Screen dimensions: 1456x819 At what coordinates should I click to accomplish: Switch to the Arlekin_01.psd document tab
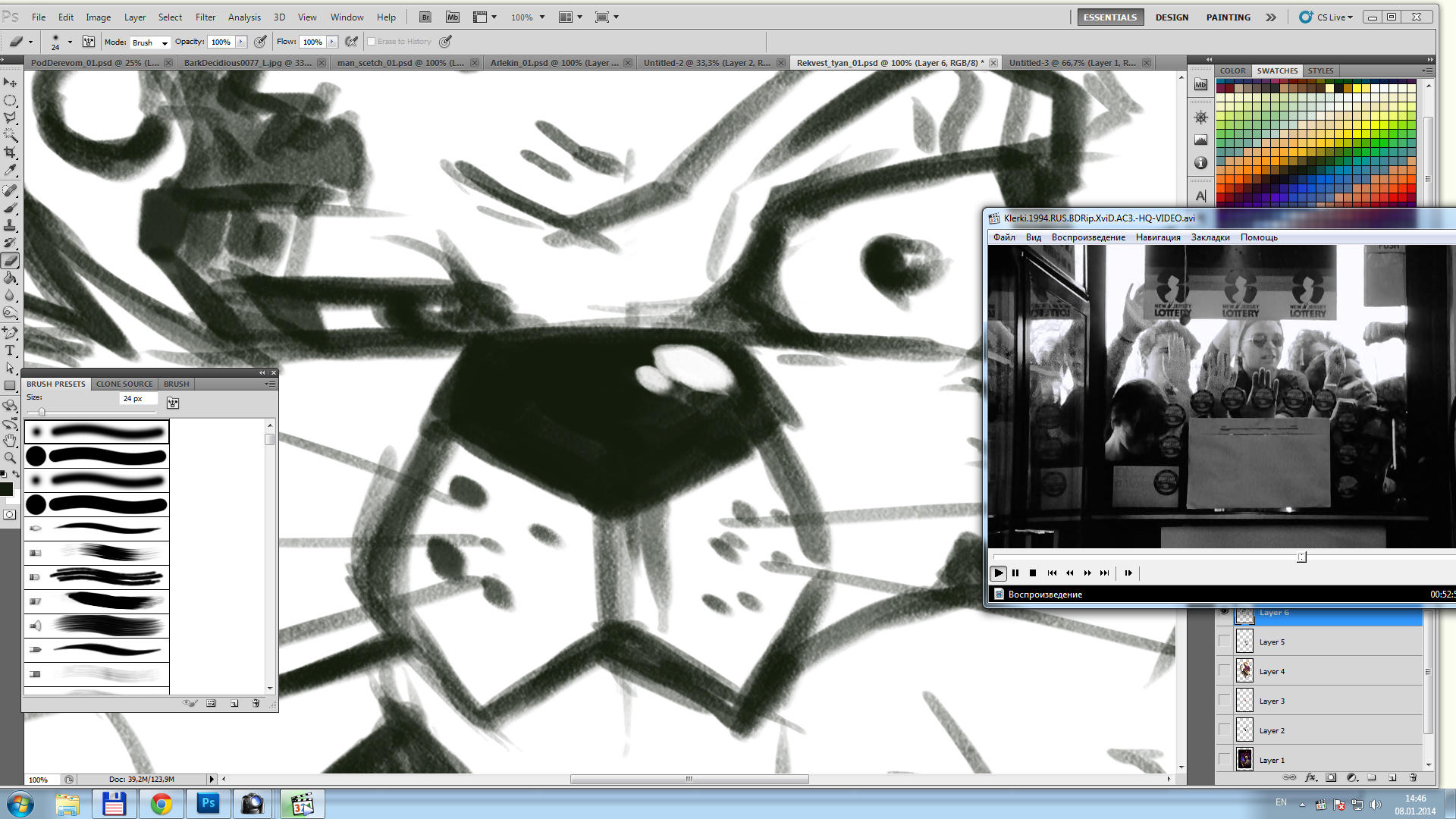pyautogui.click(x=554, y=63)
